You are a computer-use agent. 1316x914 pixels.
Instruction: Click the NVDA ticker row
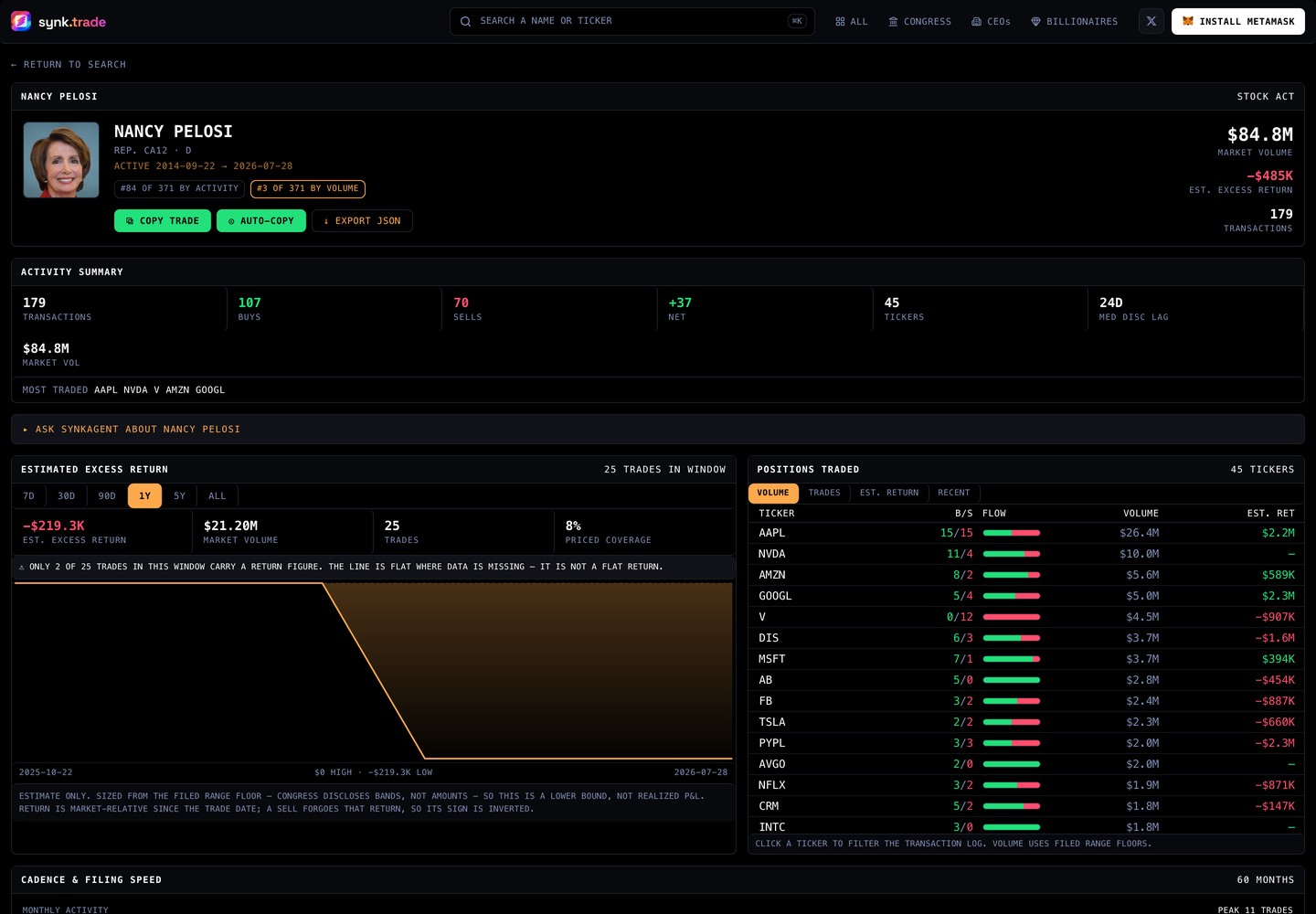click(1026, 554)
